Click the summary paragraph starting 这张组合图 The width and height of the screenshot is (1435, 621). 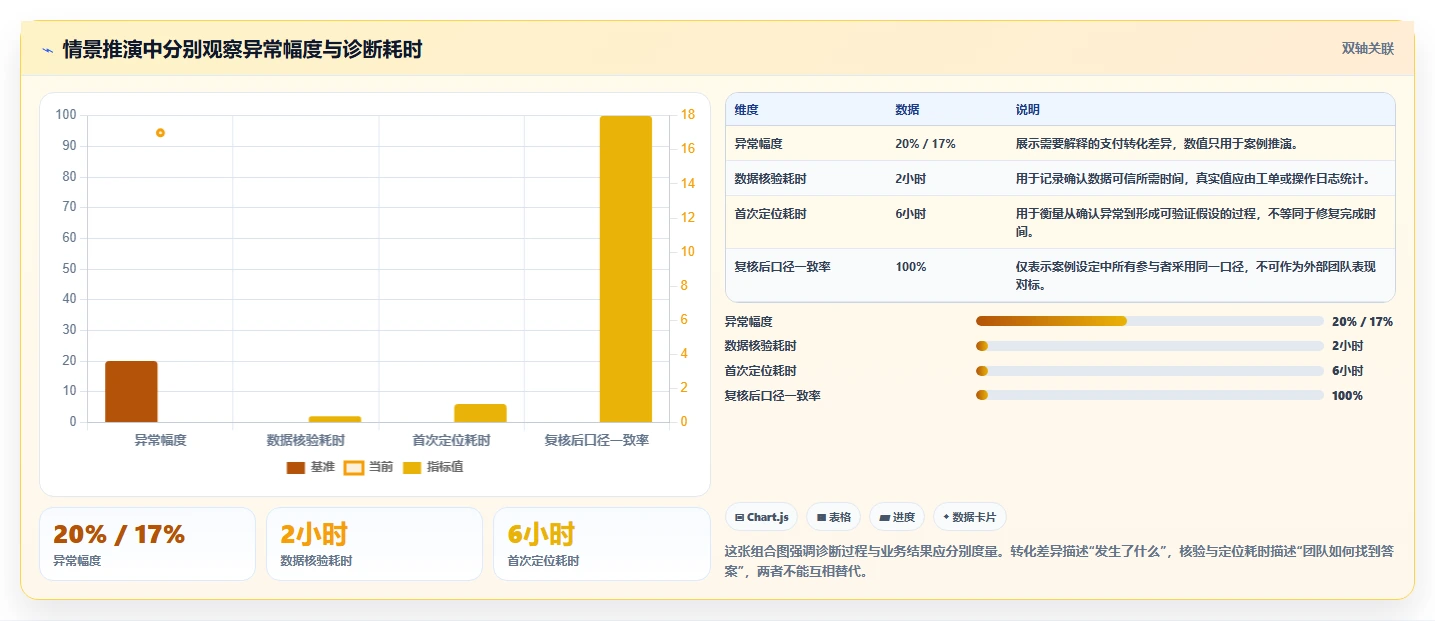[x=1059, y=562]
